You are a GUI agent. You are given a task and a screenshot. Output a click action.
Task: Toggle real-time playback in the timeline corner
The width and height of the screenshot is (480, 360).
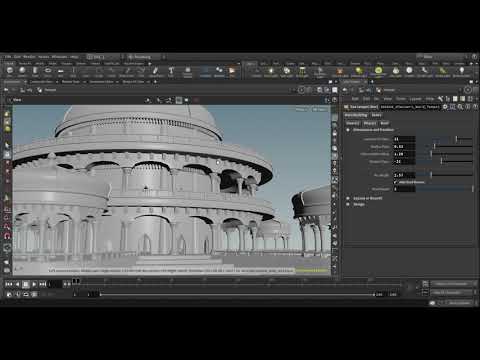point(9,294)
